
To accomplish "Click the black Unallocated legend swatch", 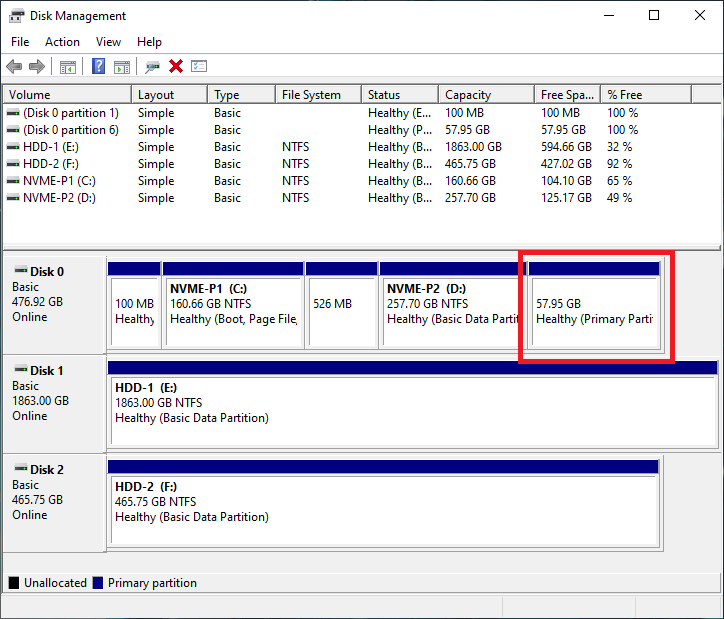I will click(14, 583).
